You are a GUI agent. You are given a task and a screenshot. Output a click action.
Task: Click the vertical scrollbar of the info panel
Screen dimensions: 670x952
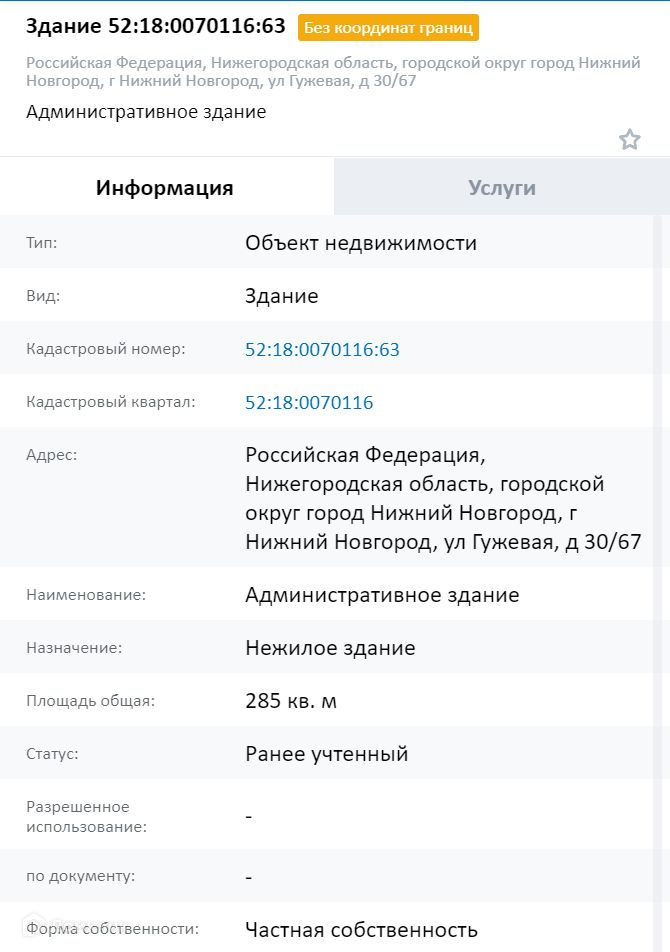coord(660,500)
